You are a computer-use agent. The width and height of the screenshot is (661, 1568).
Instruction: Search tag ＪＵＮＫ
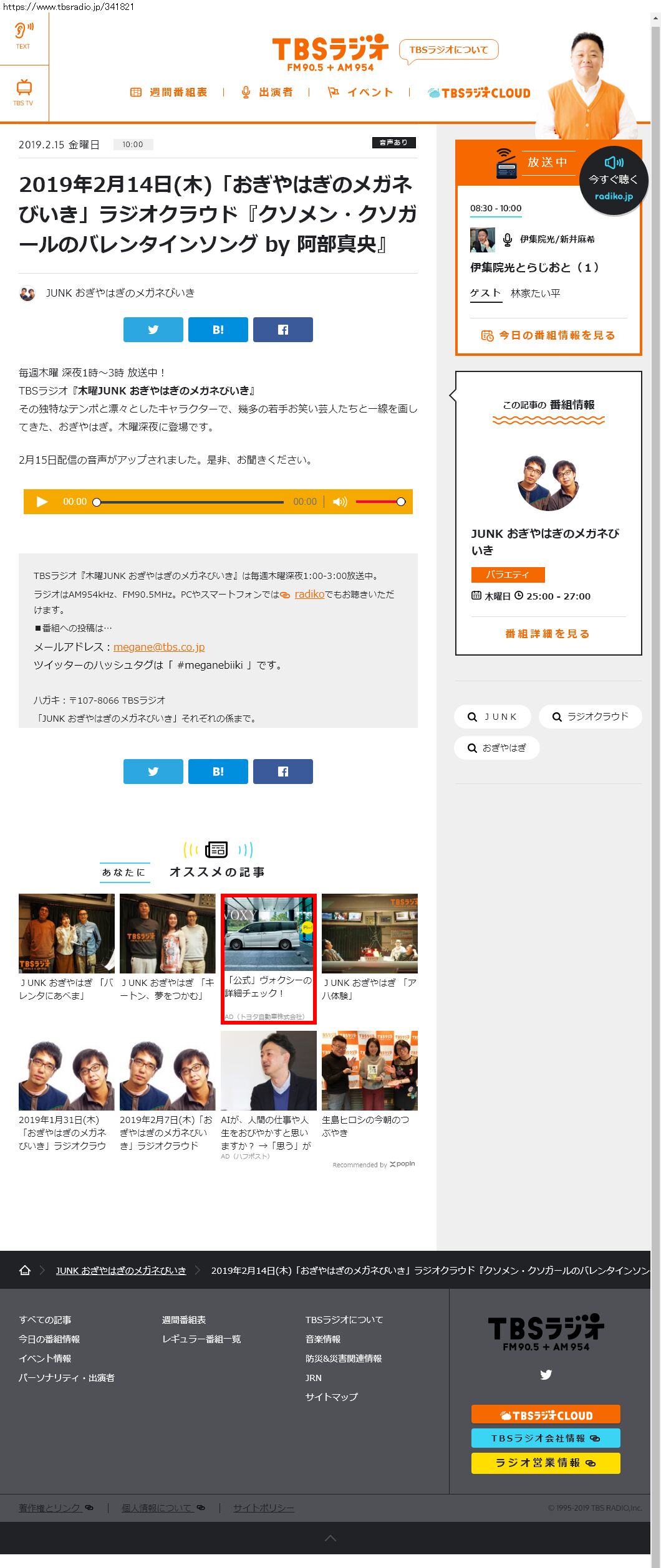click(493, 717)
